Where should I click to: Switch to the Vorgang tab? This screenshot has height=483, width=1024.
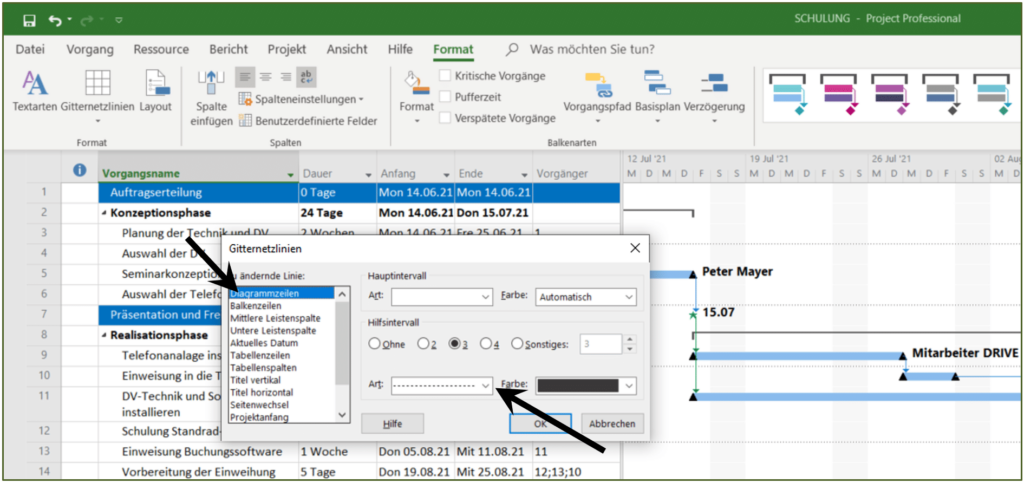[x=90, y=50]
